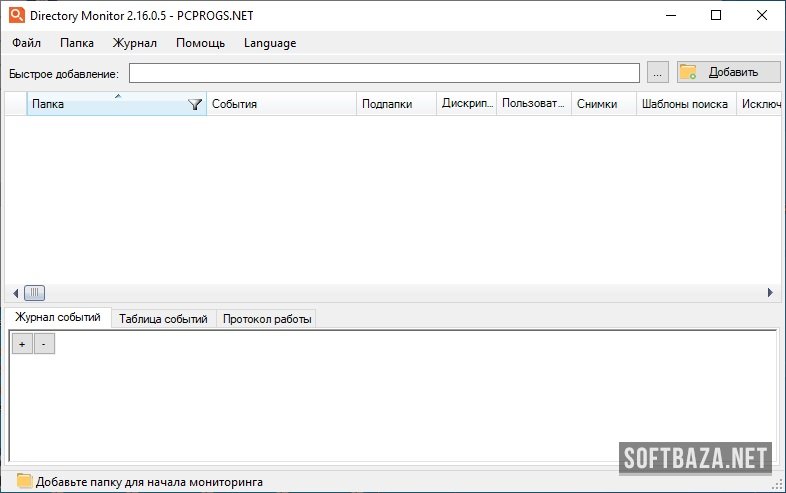
Task: Click the horizontal scrollbar thumb
Action: pyautogui.click(x=35, y=292)
